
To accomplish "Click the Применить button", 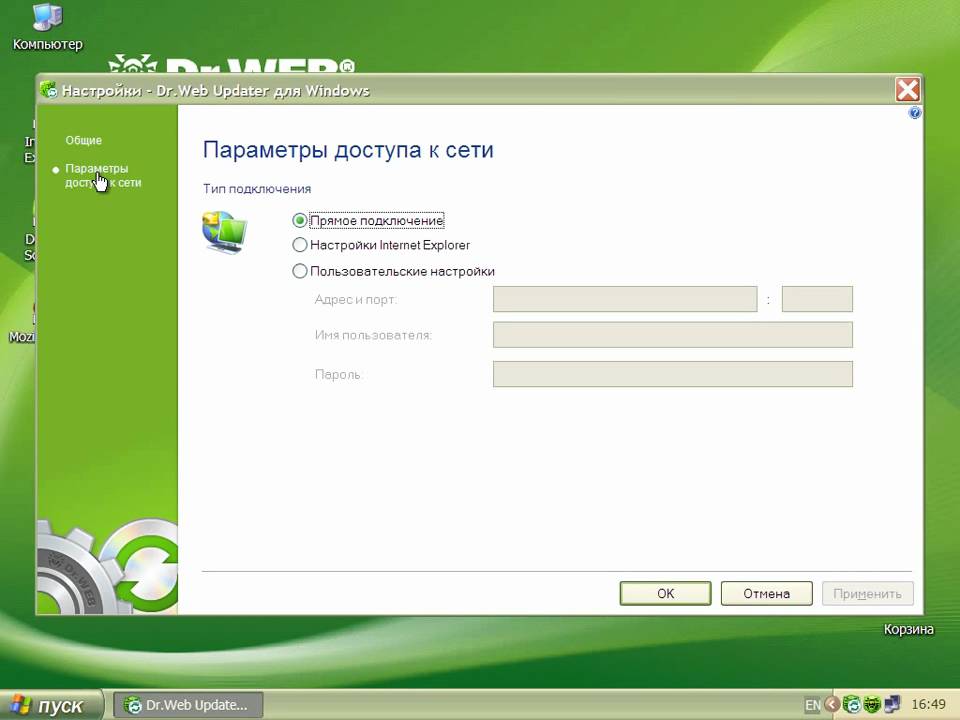I will pos(868,593).
